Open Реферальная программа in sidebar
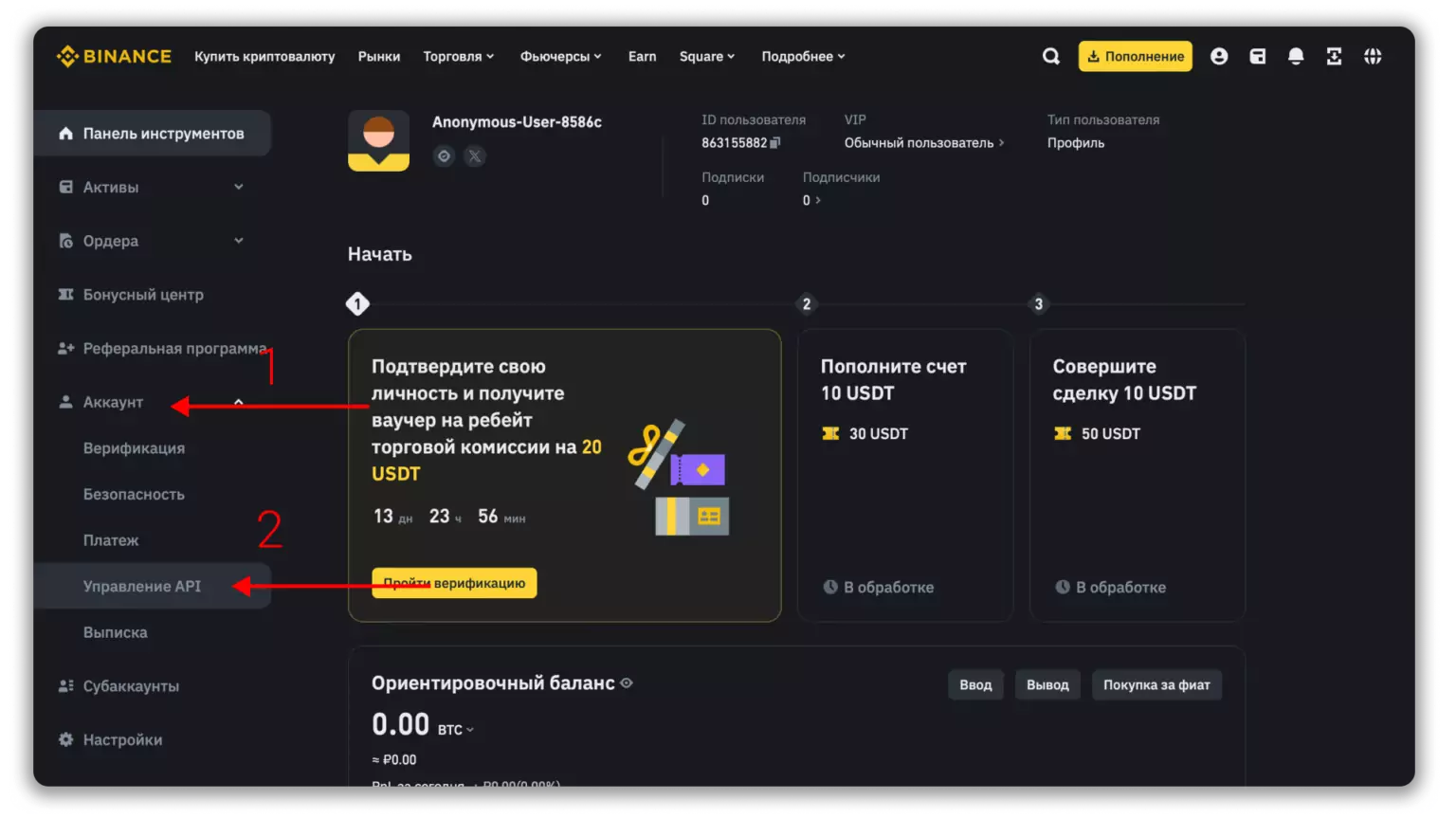Image resolution: width=1456 pixels, height=819 pixels. pos(153,349)
